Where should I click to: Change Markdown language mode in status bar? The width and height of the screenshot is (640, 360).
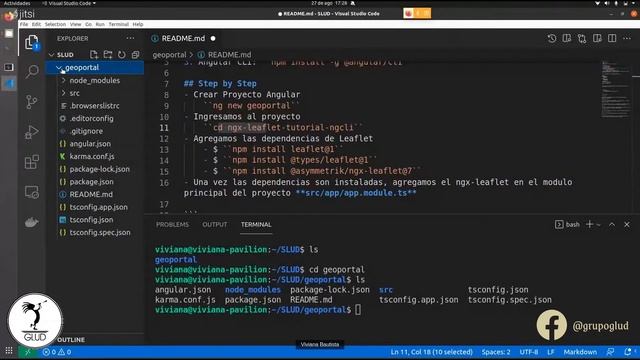point(580,352)
